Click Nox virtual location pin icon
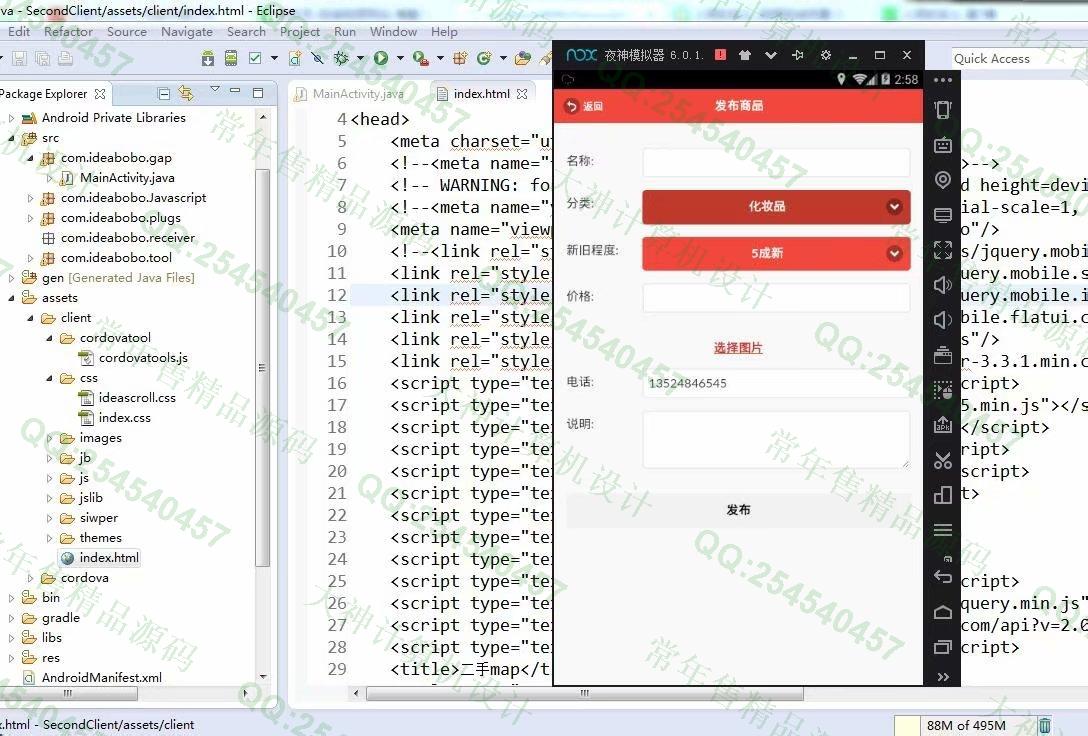The height and width of the screenshot is (736, 1088). coord(942,180)
